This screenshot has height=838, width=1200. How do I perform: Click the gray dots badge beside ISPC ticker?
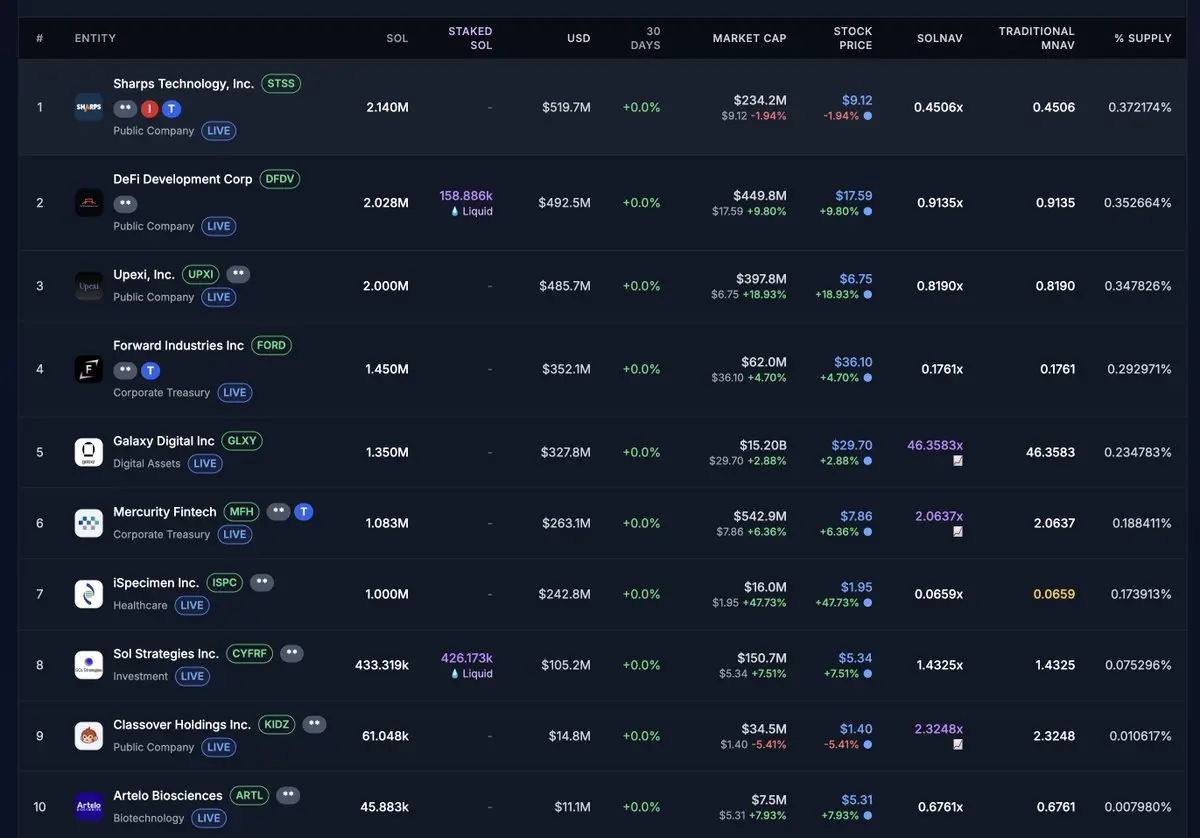261,582
